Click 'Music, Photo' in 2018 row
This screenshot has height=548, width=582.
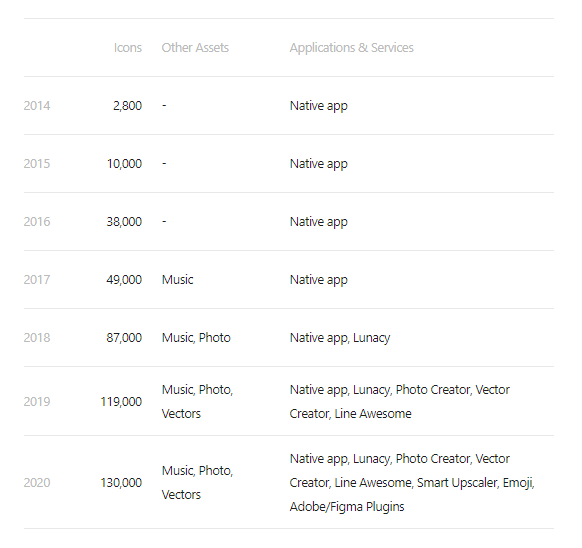click(196, 337)
